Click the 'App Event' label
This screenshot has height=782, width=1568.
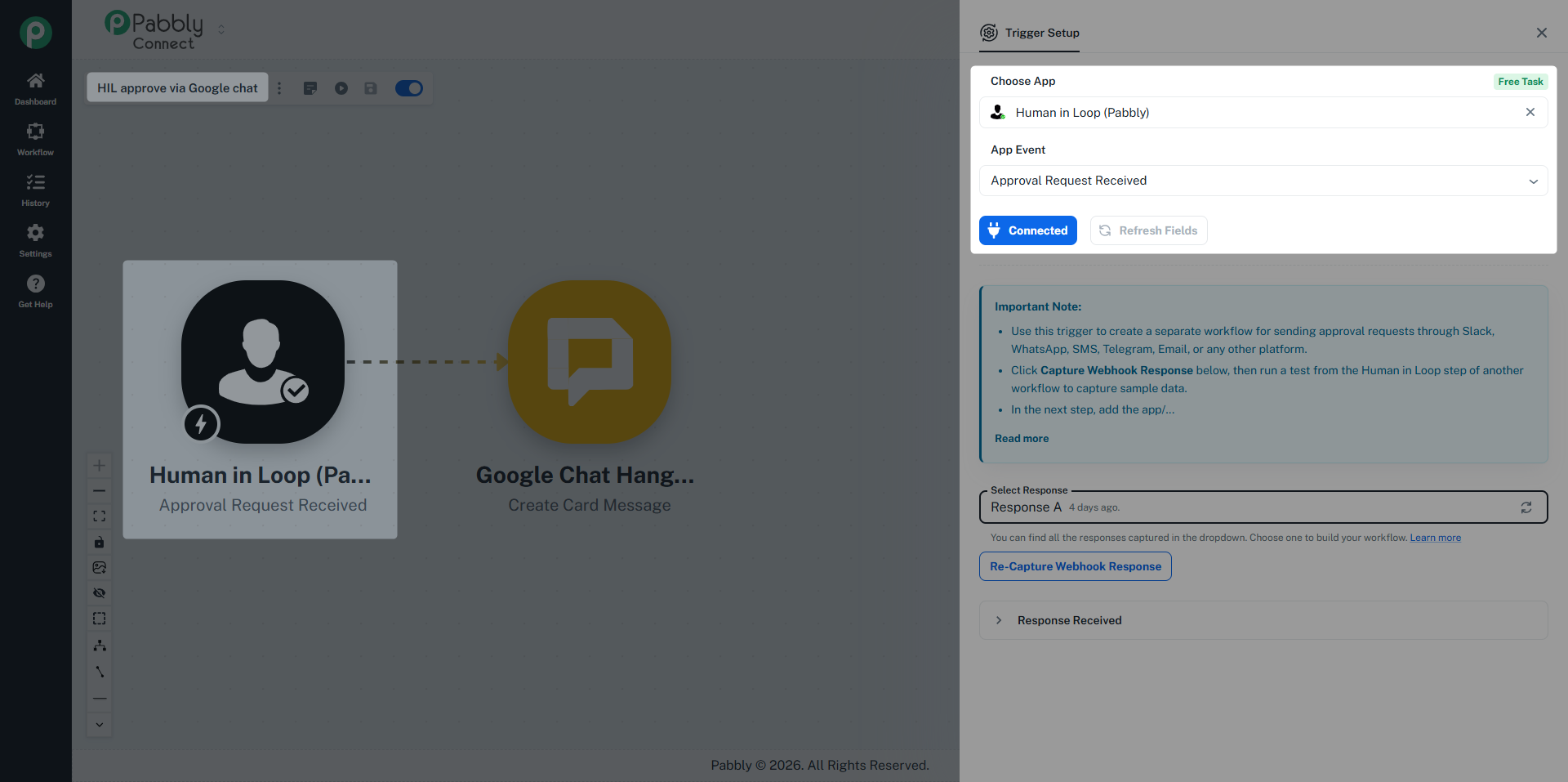click(1018, 150)
